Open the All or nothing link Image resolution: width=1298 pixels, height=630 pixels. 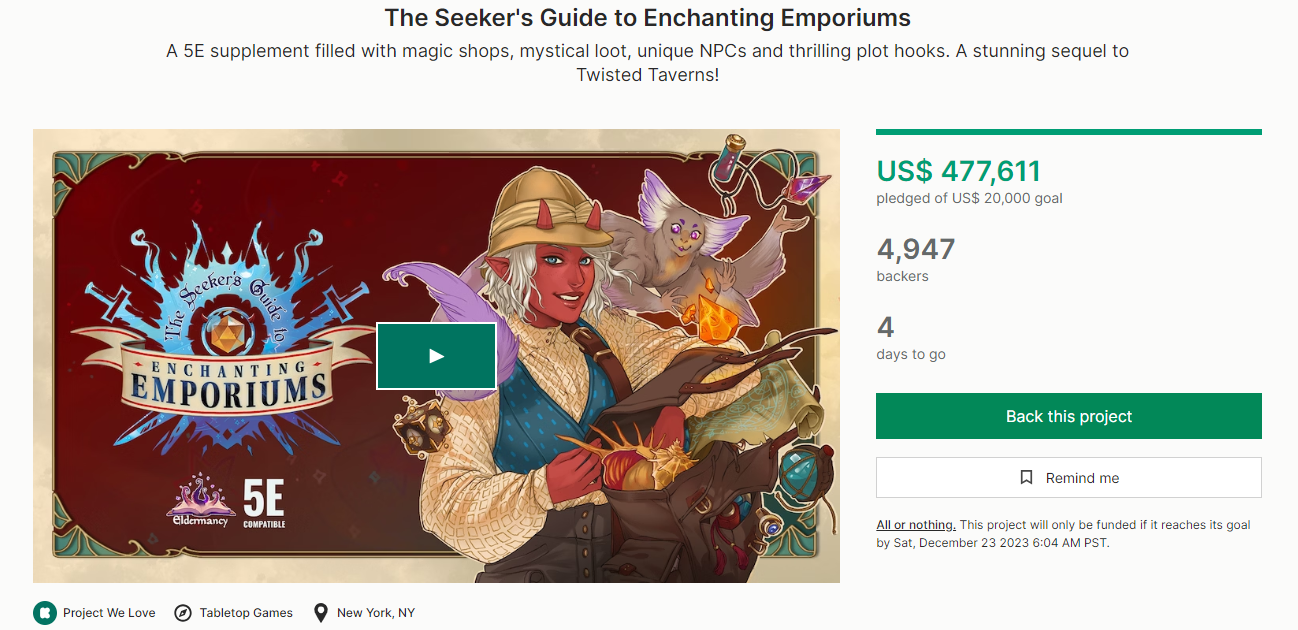(915, 525)
